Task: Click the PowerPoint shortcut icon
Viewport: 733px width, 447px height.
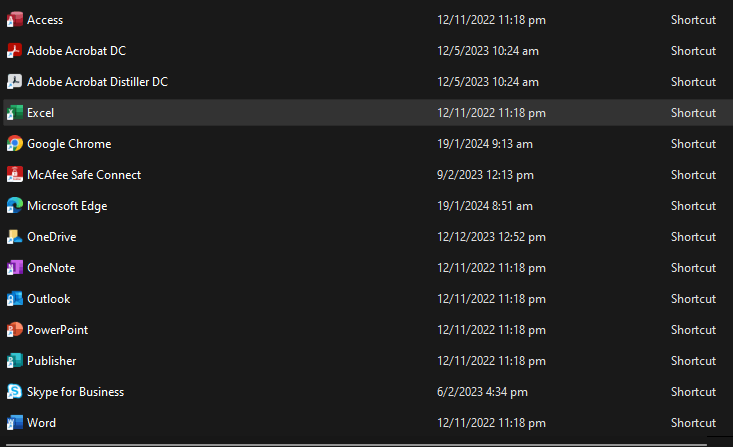Action: click(x=14, y=330)
